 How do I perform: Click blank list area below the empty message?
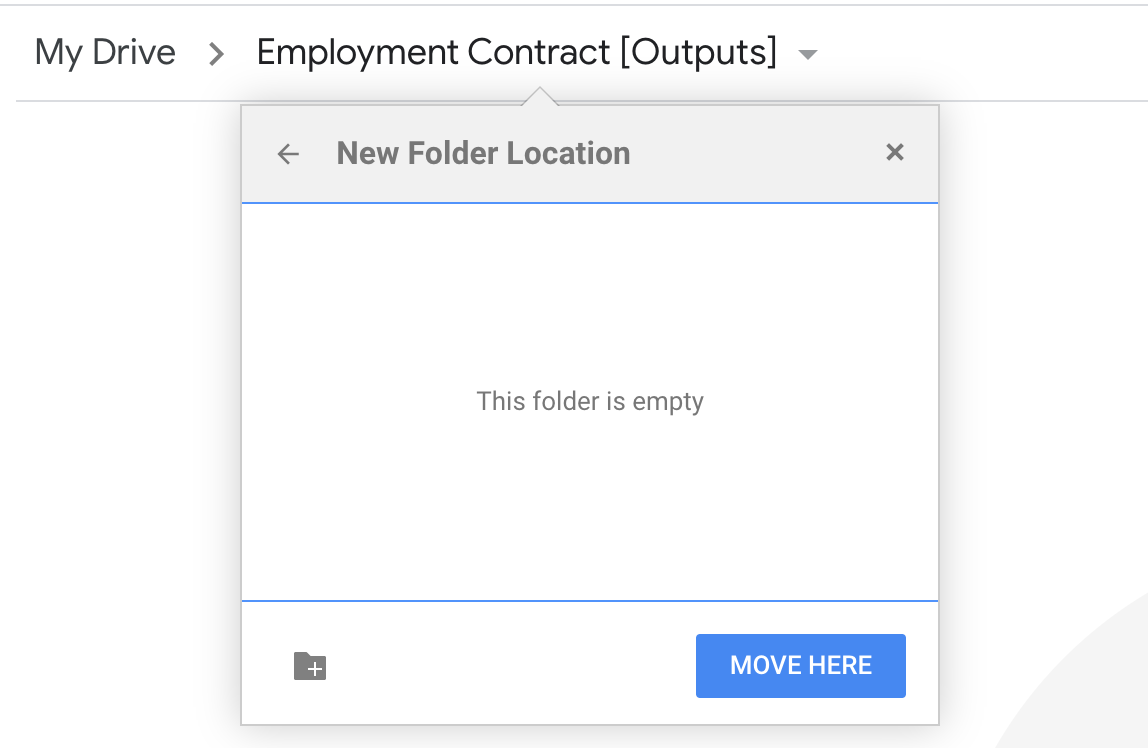pyautogui.click(x=590, y=510)
